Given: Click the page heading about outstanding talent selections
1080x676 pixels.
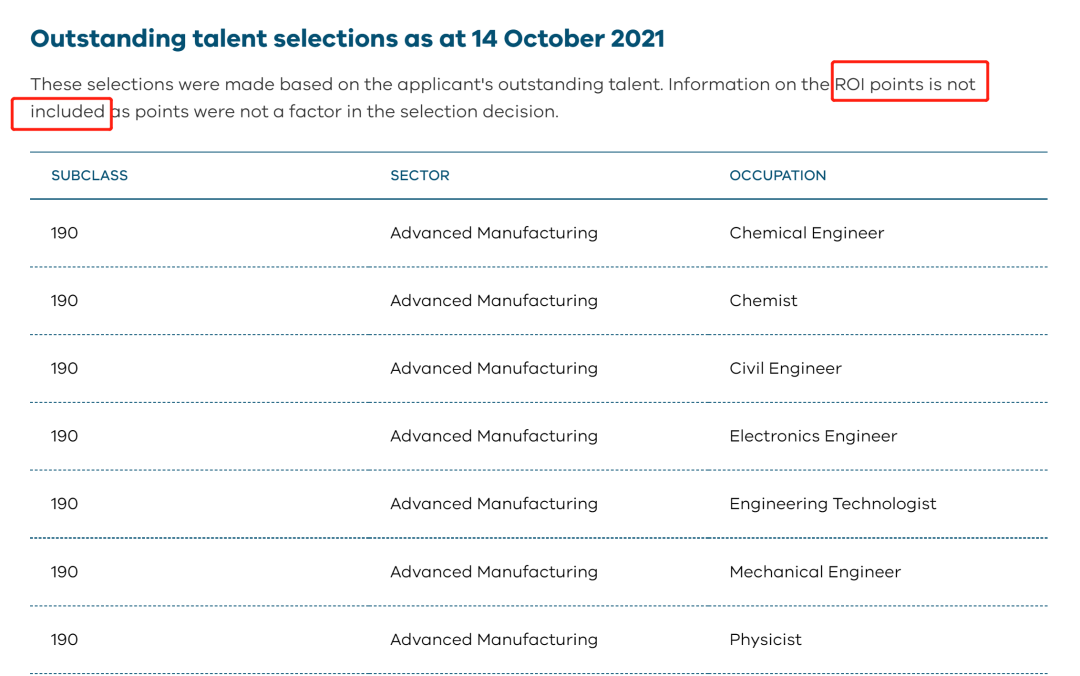Looking at the screenshot, I should click(347, 39).
